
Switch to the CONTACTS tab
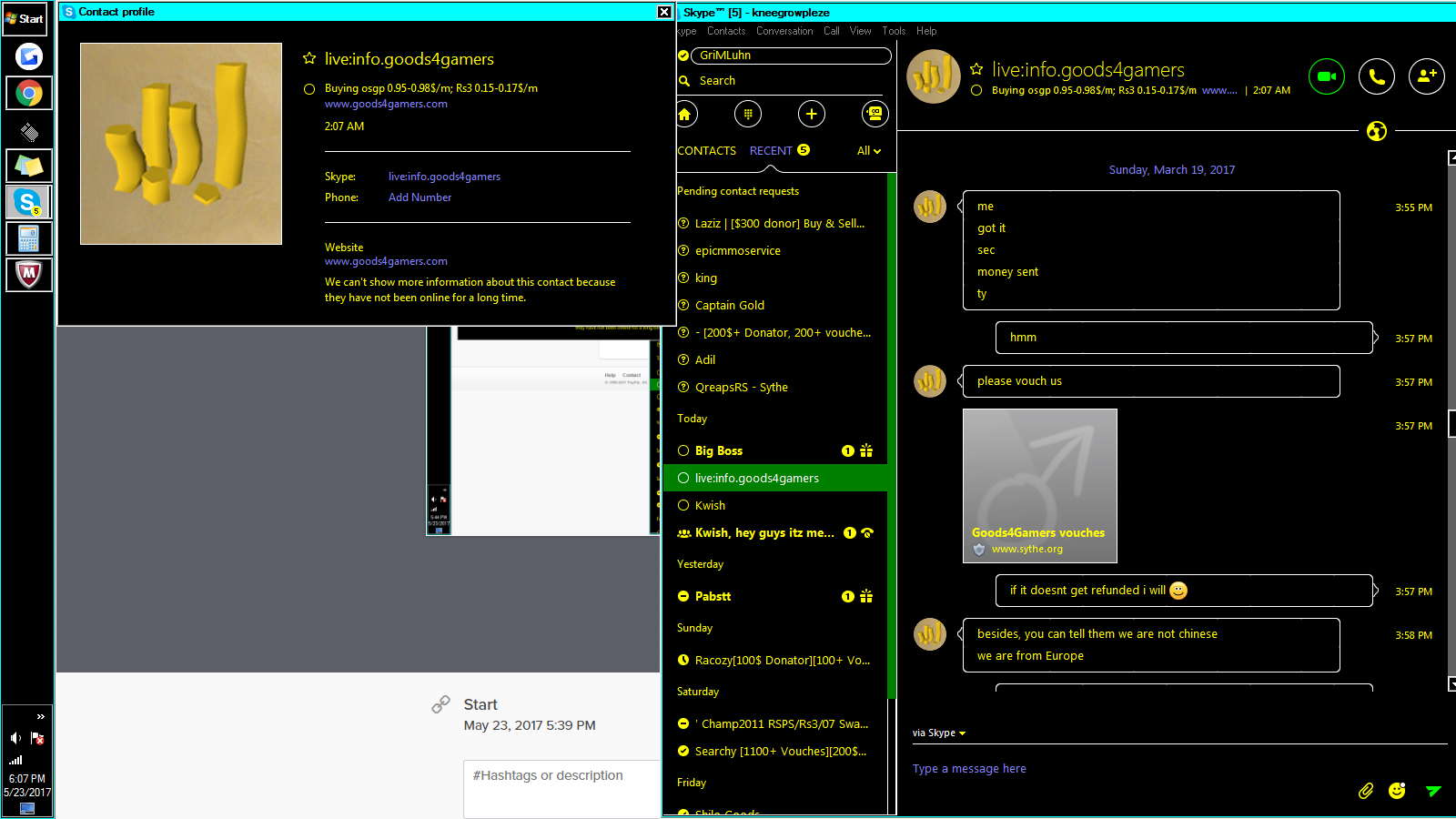707,151
